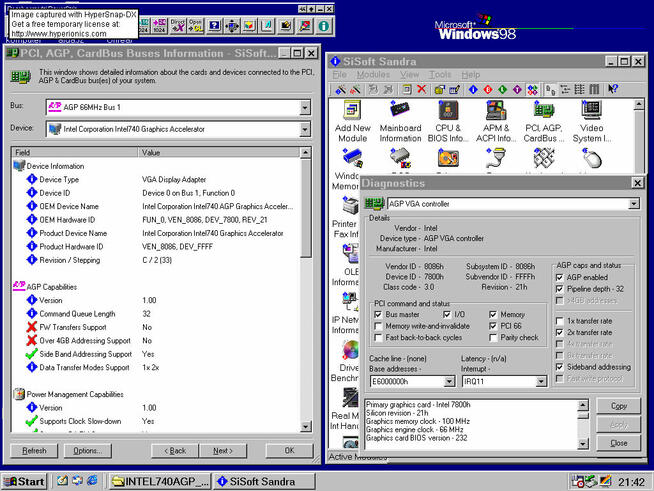Click the DirectX toolbar button

(x=178, y=26)
